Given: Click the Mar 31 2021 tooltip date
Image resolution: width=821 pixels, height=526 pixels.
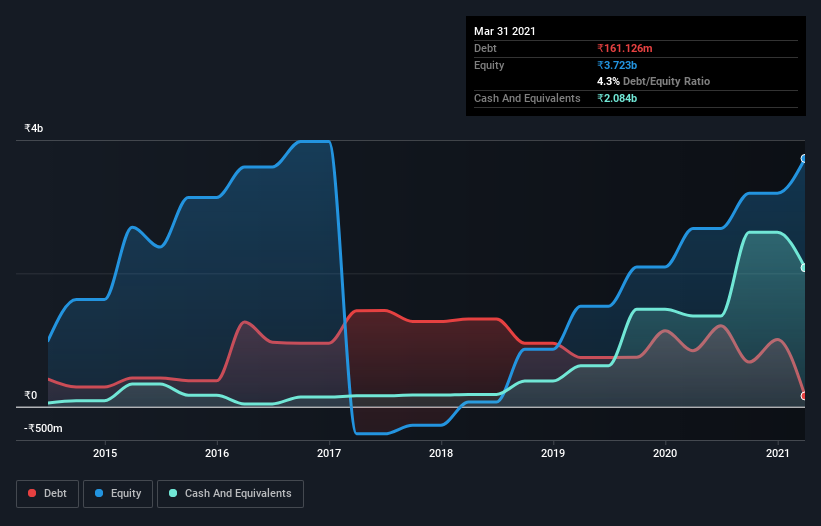Looking at the screenshot, I should point(505,31).
